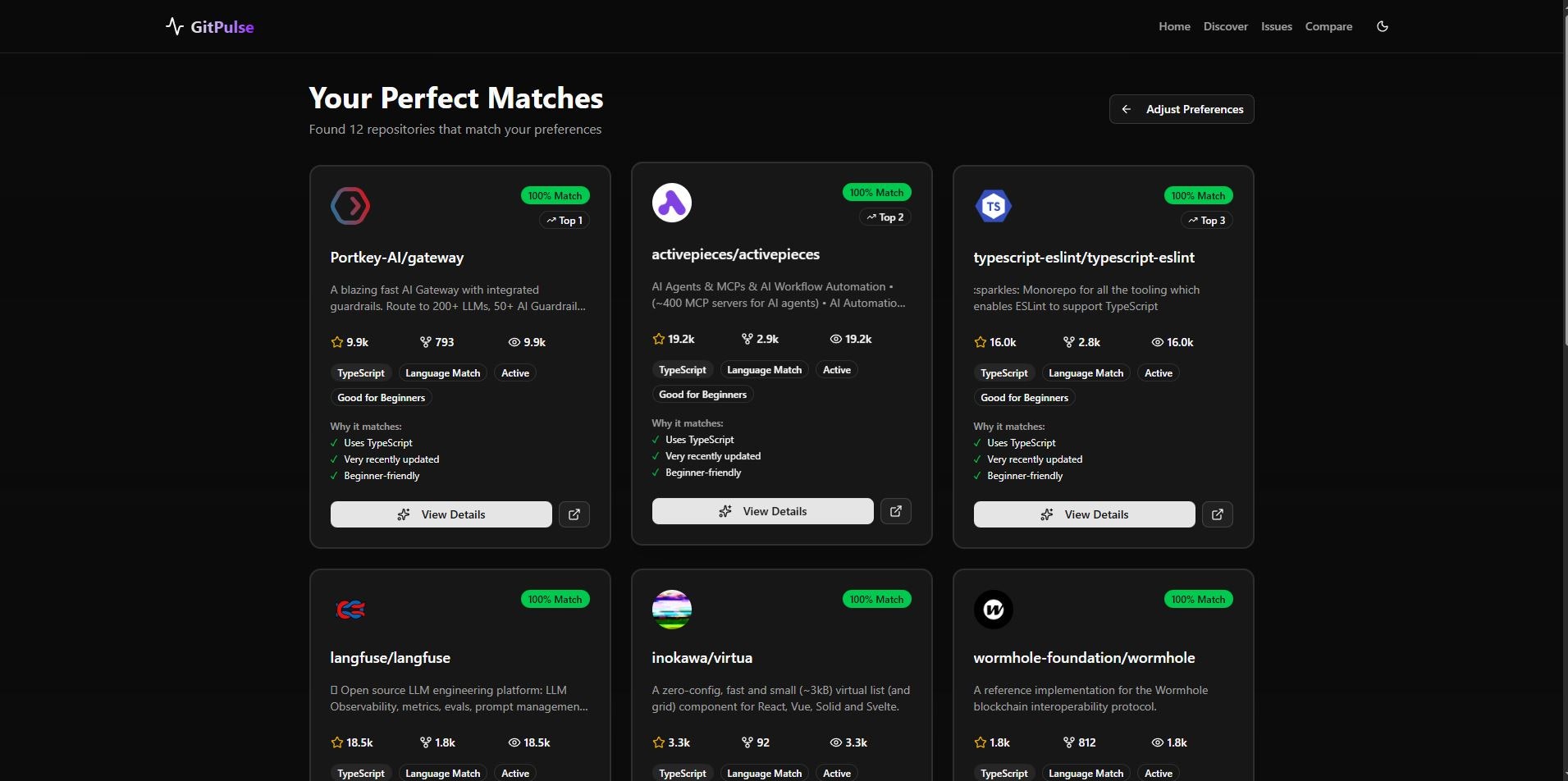Click the GitPulse logo icon
The height and width of the screenshot is (781, 1568).
(175, 25)
